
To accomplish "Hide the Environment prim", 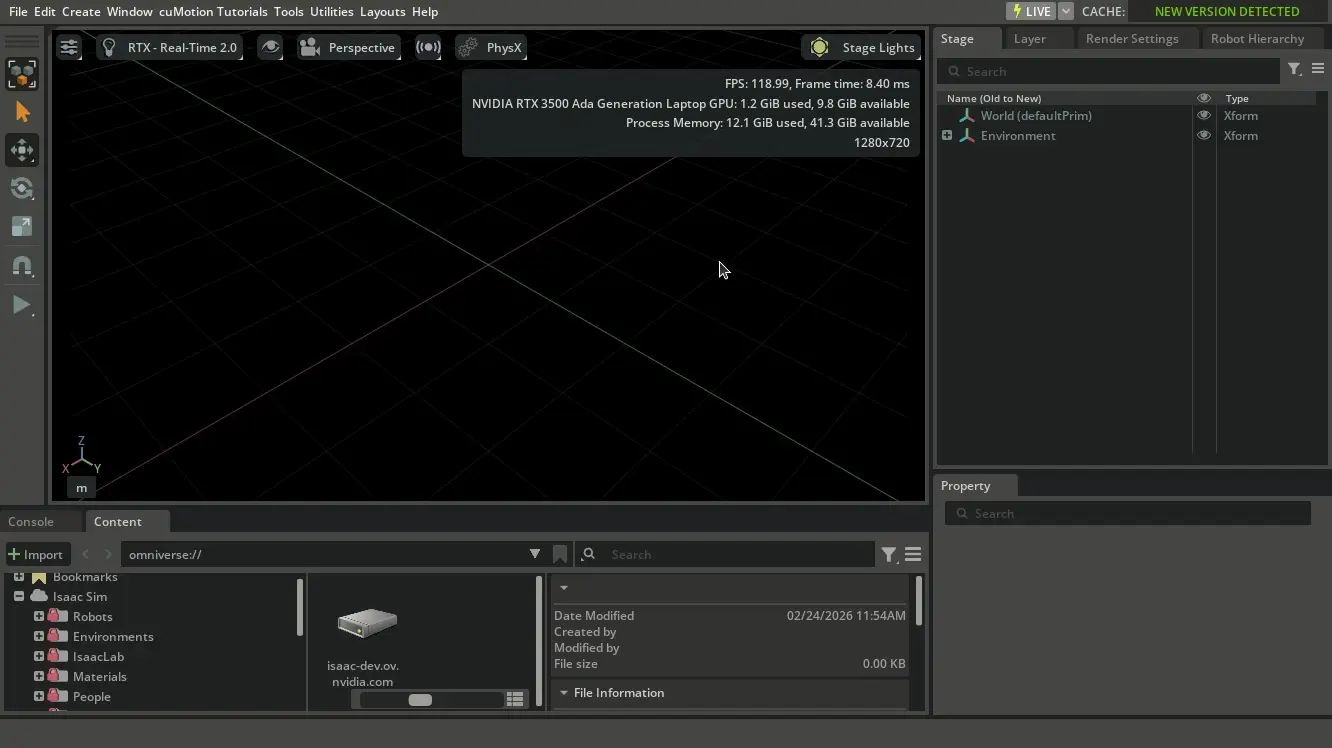I will 1204,136.
